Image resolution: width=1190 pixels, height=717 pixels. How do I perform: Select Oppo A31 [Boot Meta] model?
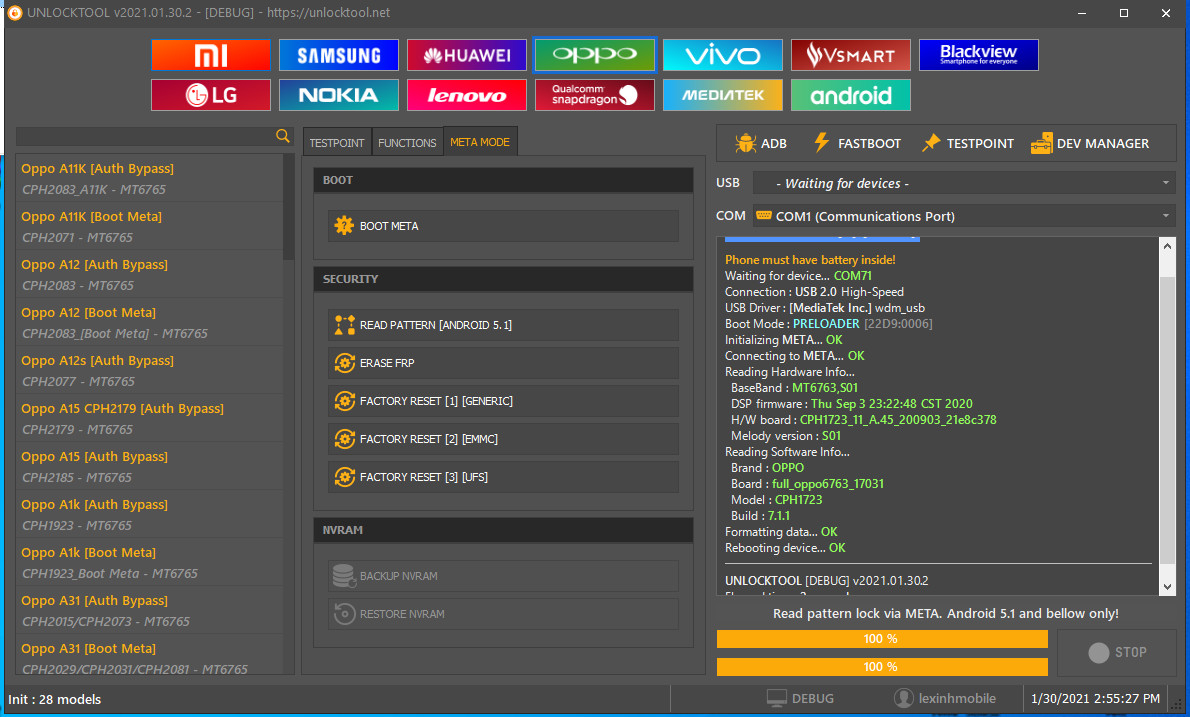pyautogui.click(x=150, y=656)
